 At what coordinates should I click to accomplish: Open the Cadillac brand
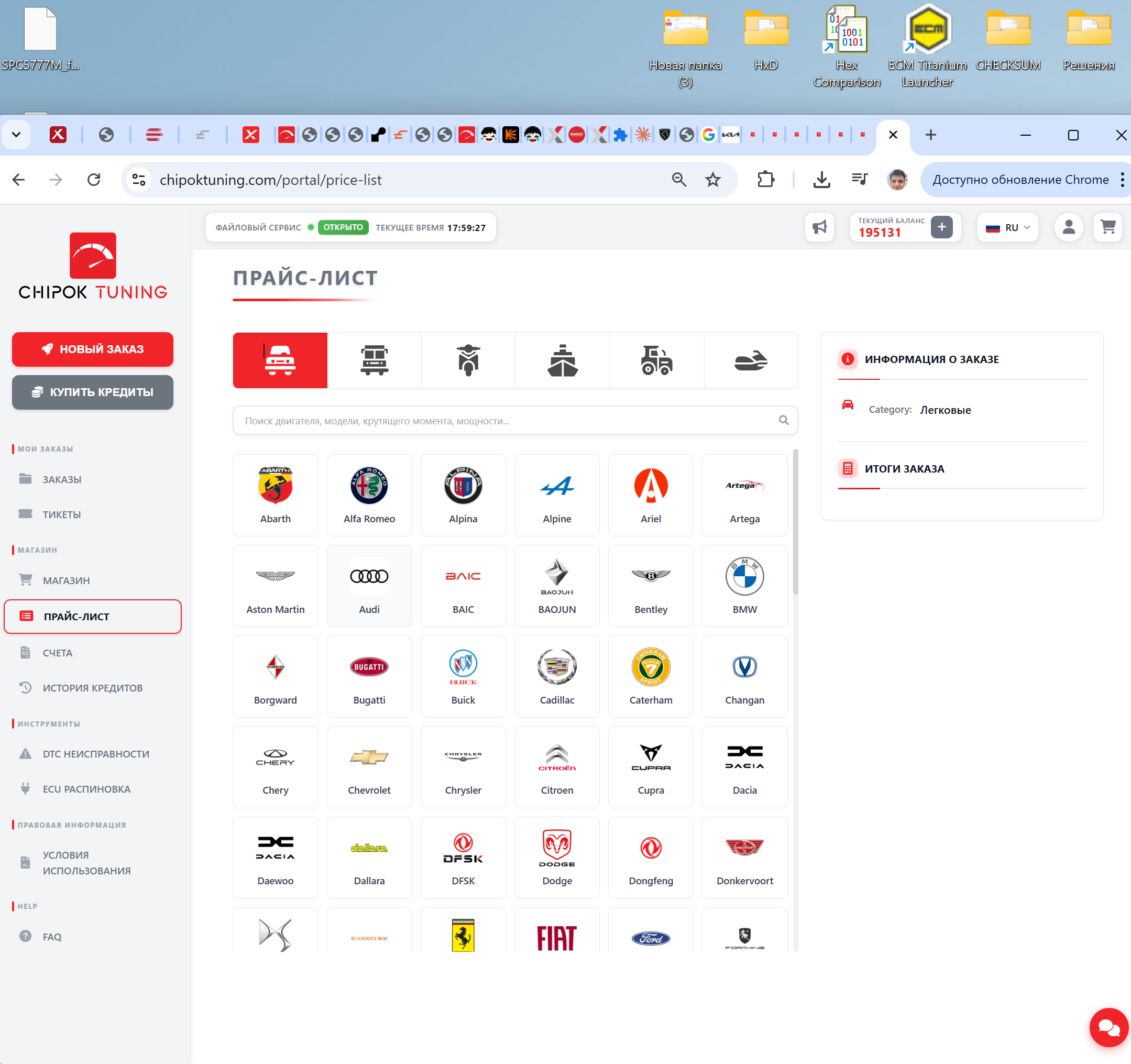pyautogui.click(x=557, y=676)
